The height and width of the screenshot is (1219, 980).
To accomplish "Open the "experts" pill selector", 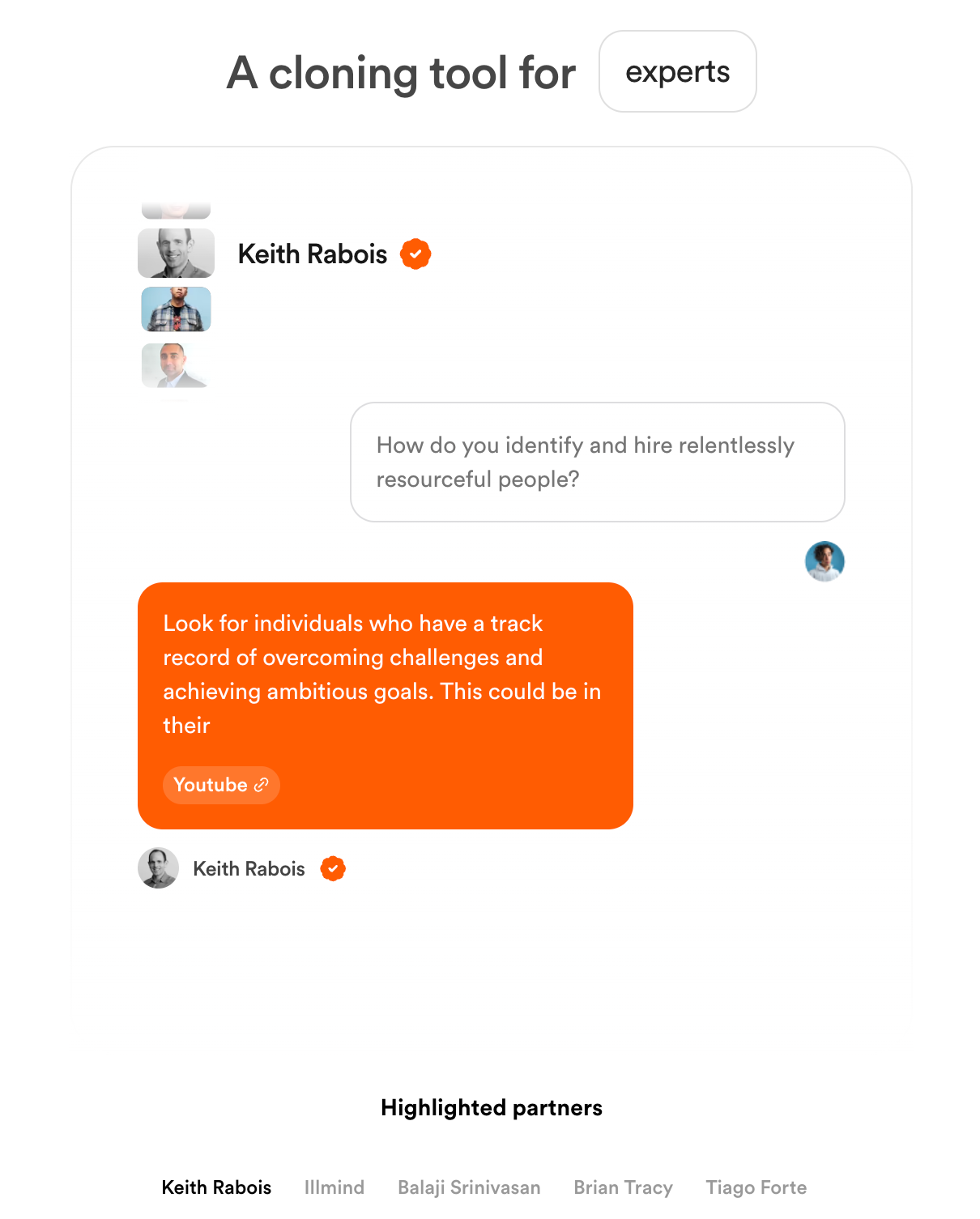I will coord(677,71).
